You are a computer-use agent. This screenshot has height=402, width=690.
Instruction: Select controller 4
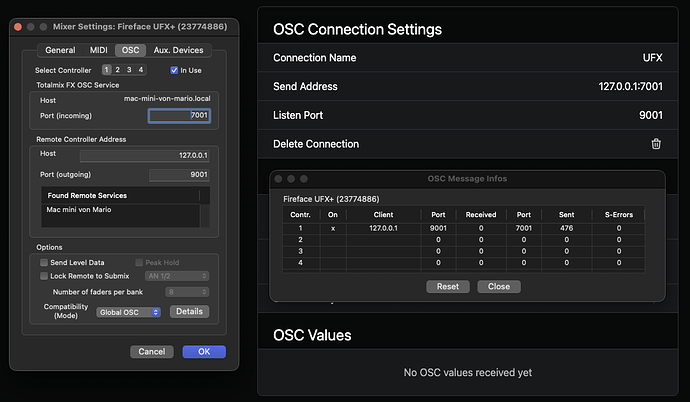click(x=141, y=70)
